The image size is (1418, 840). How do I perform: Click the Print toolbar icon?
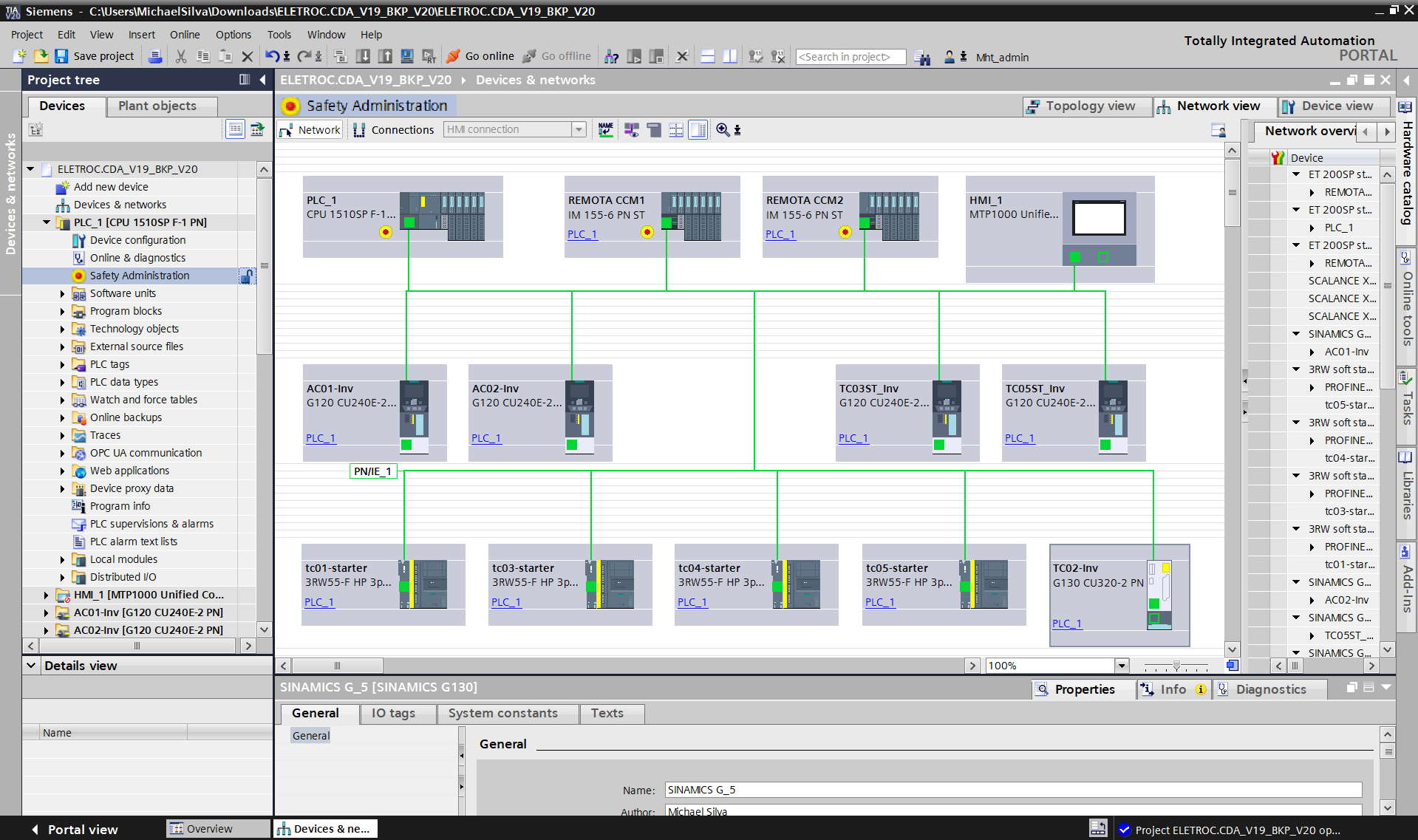pyautogui.click(x=155, y=56)
